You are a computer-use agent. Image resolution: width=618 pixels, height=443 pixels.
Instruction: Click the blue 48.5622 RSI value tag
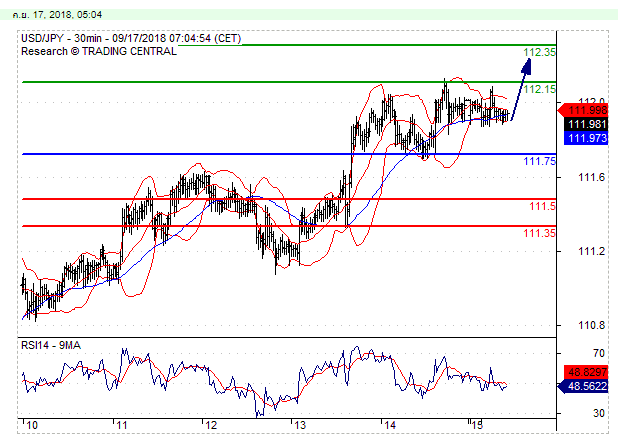(x=584, y=386)
